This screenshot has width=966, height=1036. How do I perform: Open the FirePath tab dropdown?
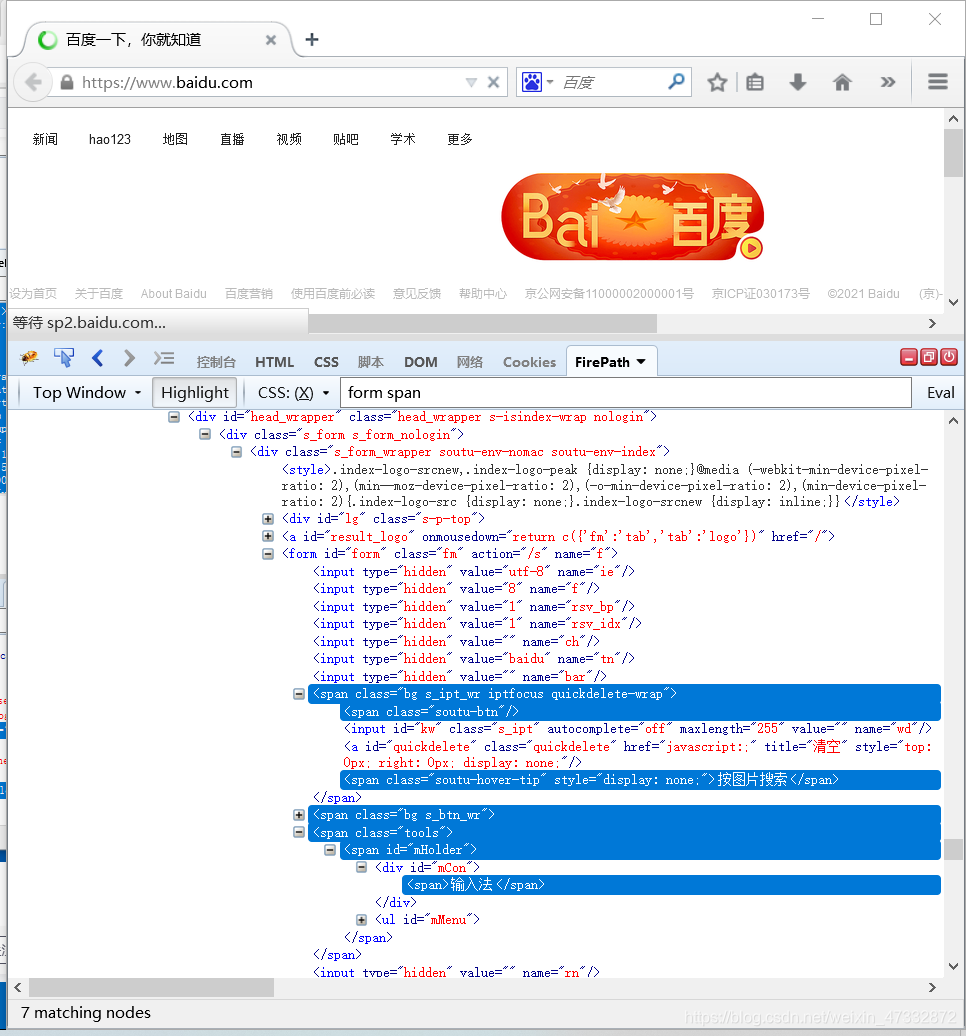641,362
